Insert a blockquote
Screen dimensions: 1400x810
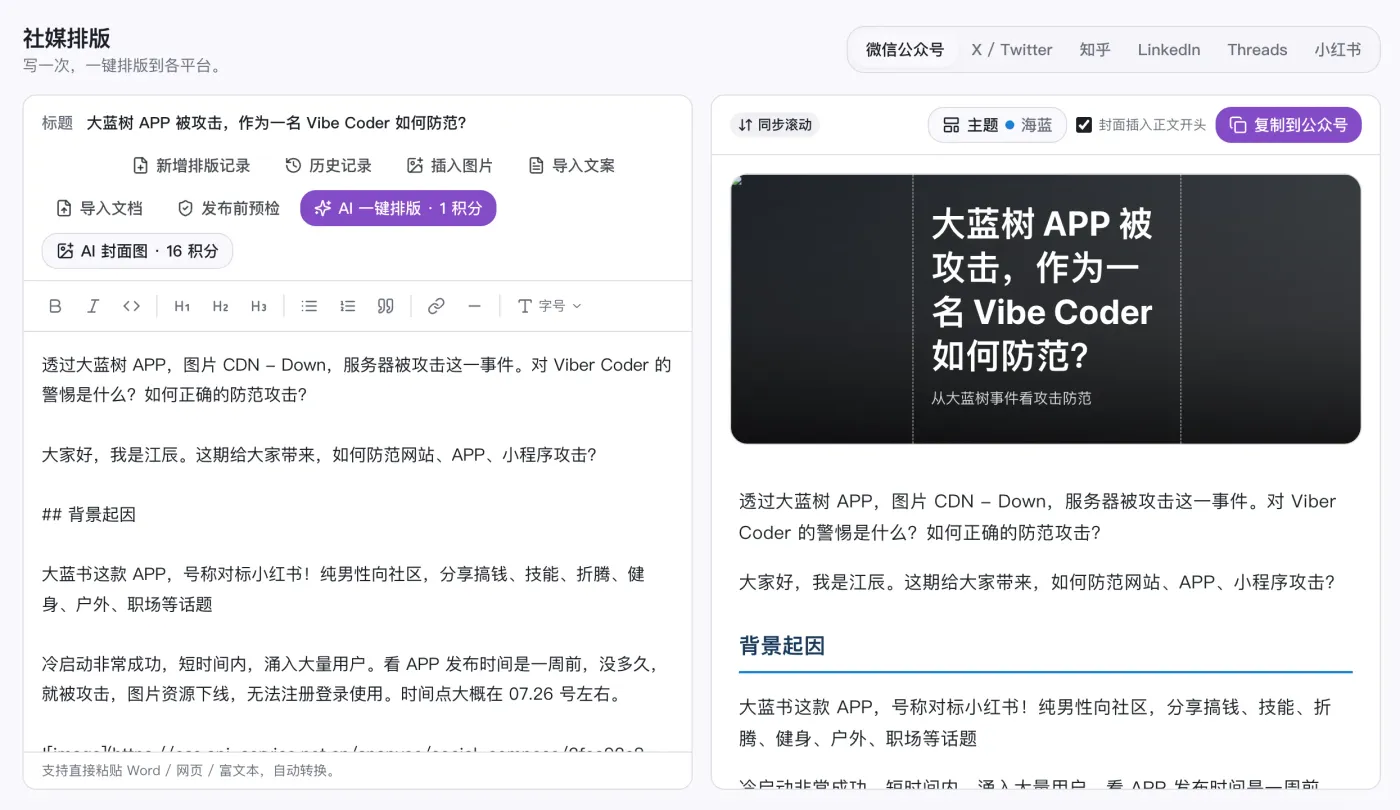point(385,306)
